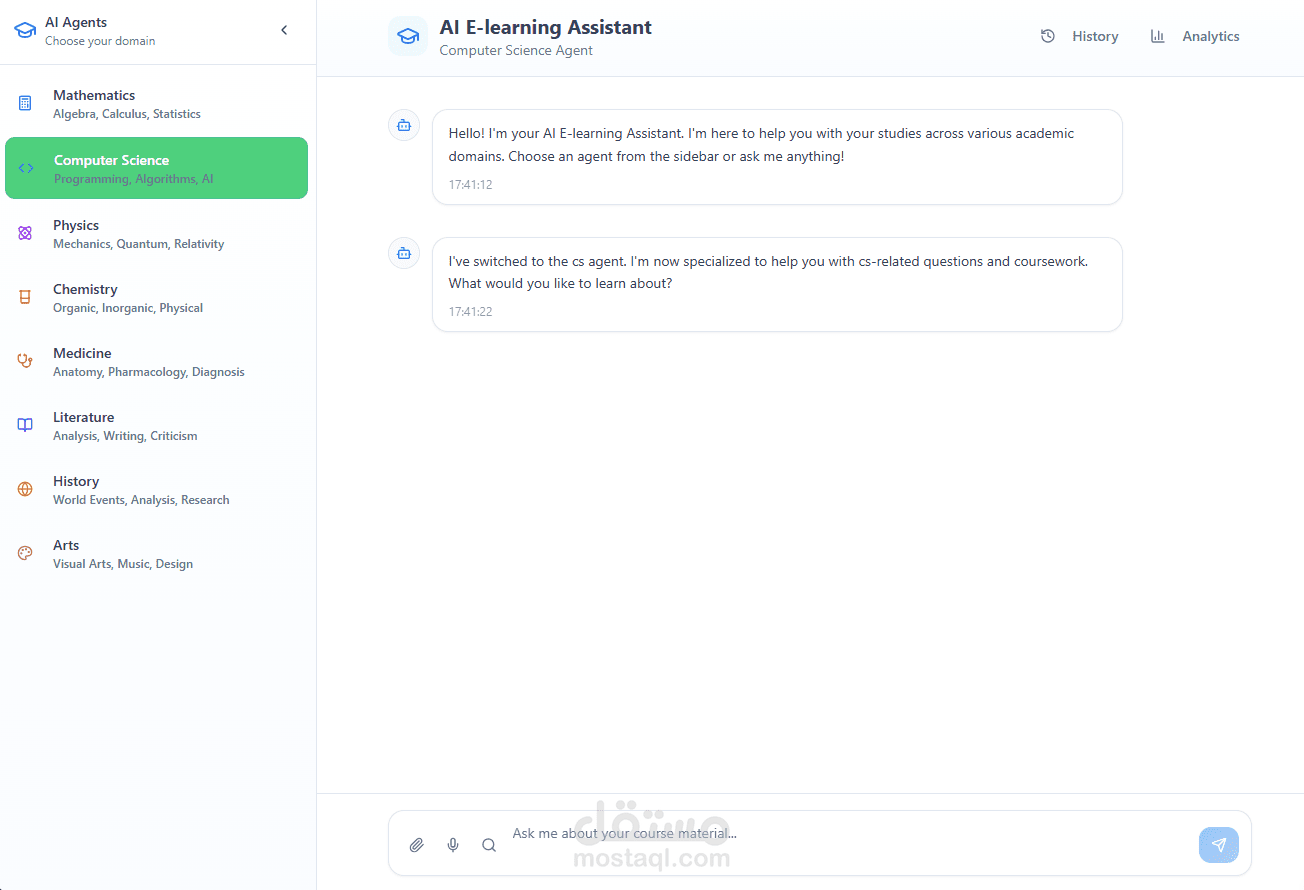This screenshot has width=1304, height=890.
Task: Select the Arts palette icon
Action: [x=24, y=552]
